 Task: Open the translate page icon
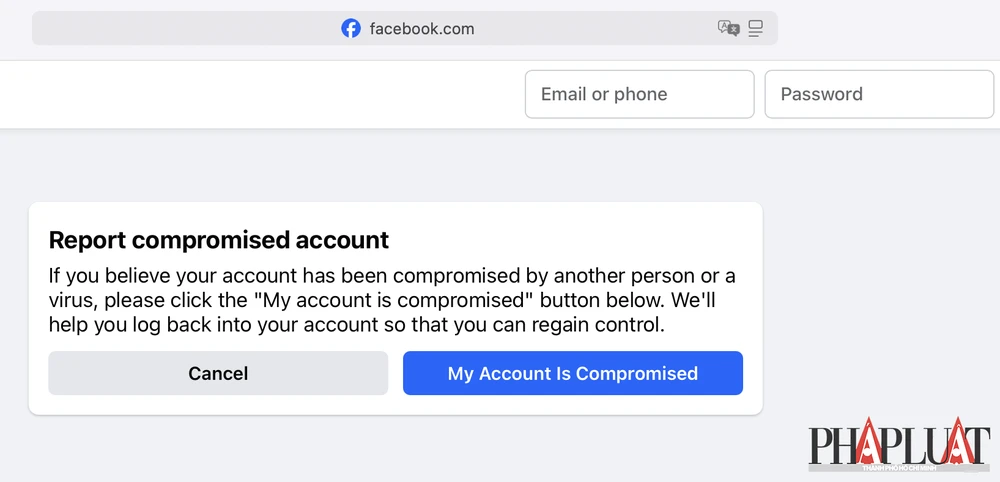coord(728,29)
